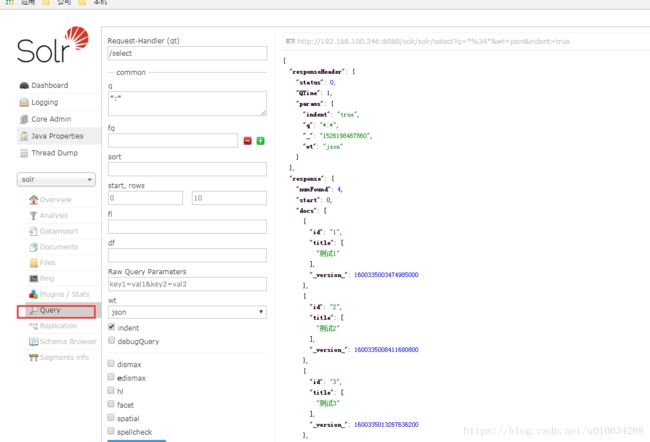Enable the hl highlighting checkbox
The image size is (650, 442).
point(111,390)
